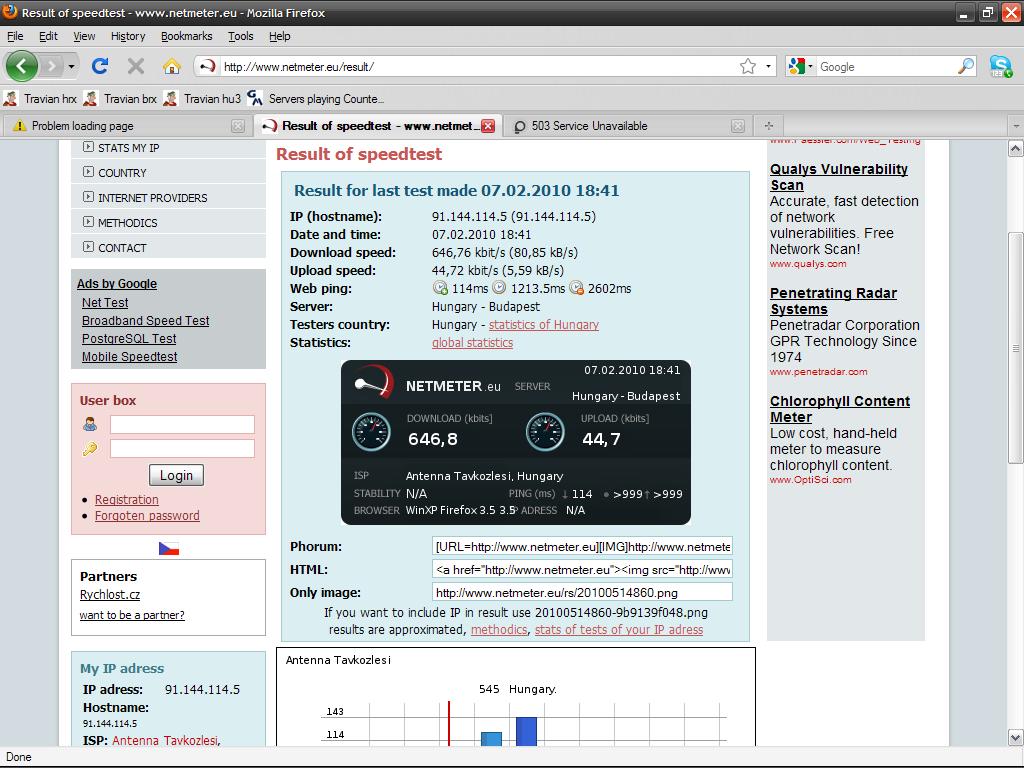The height and width of the screenshot is (768, 1024).
Task: Open the Travian hrx bookmark
Action: (40, 99)
